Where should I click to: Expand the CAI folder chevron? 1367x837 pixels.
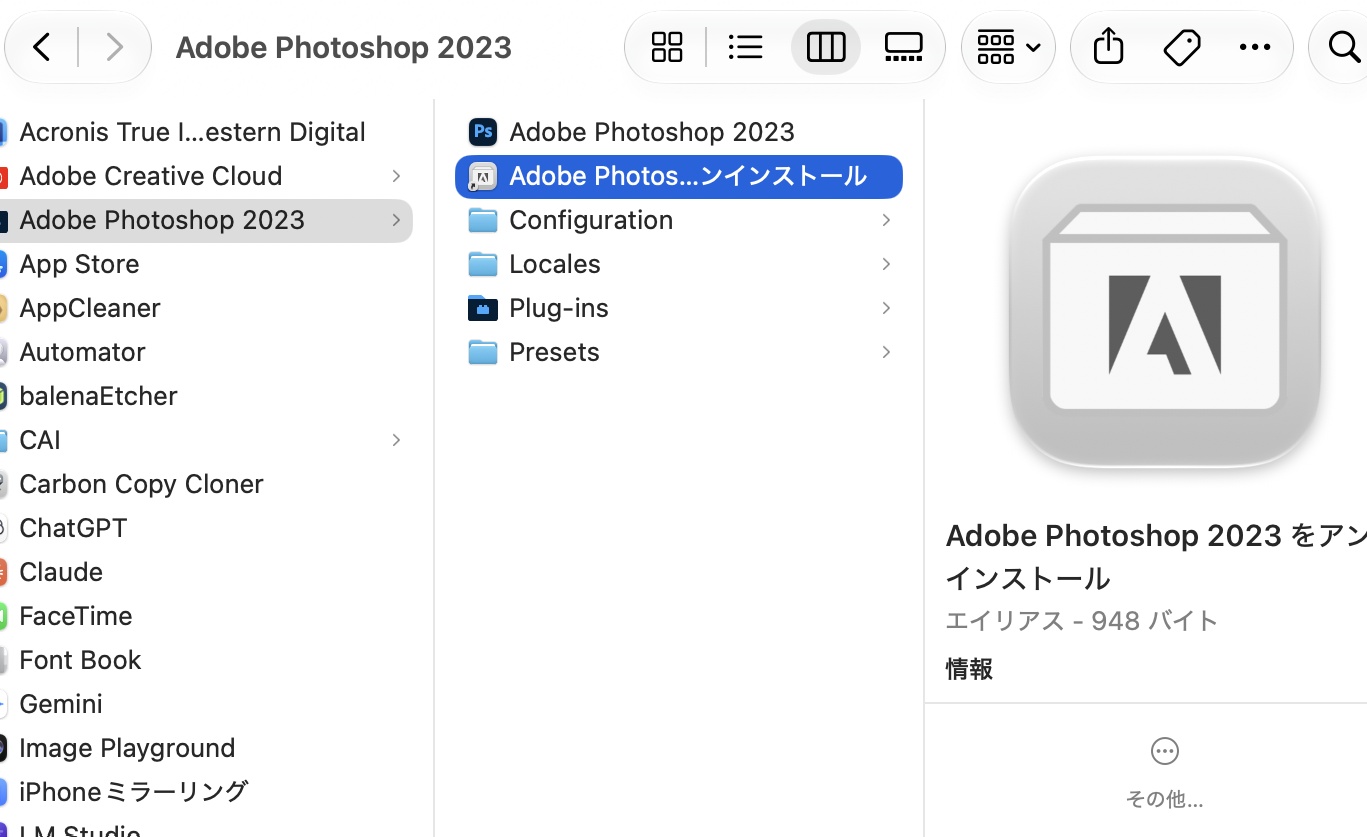396,440
